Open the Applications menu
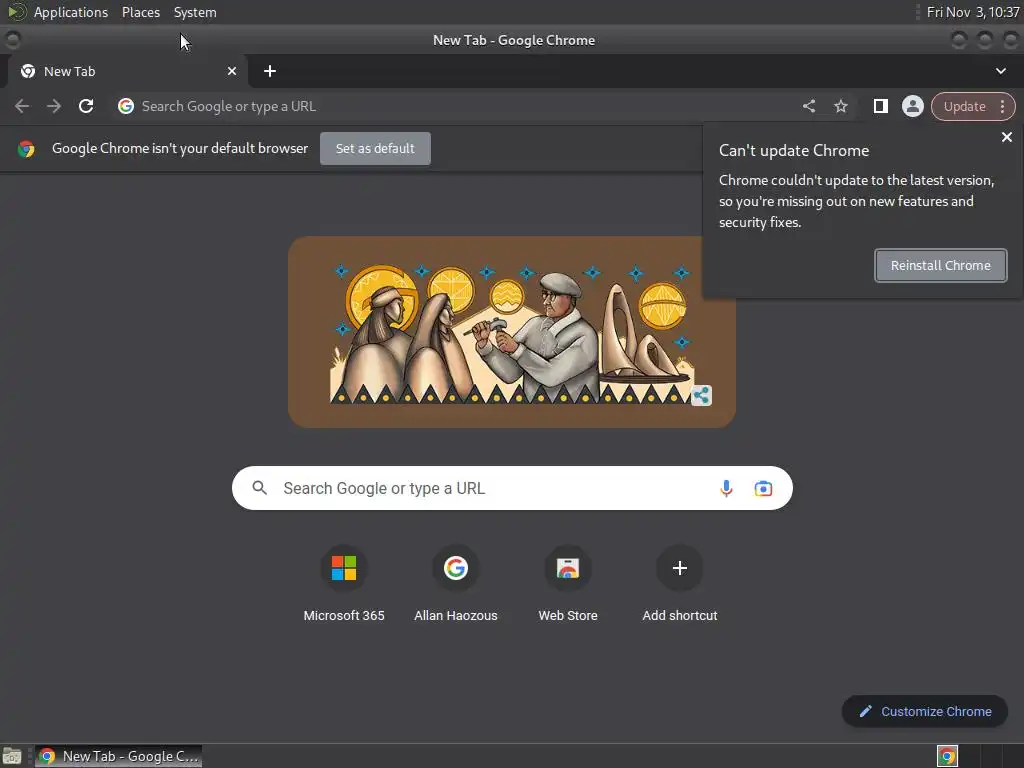Viewport: 1024px width, 768px height. (x=71, y=12)
